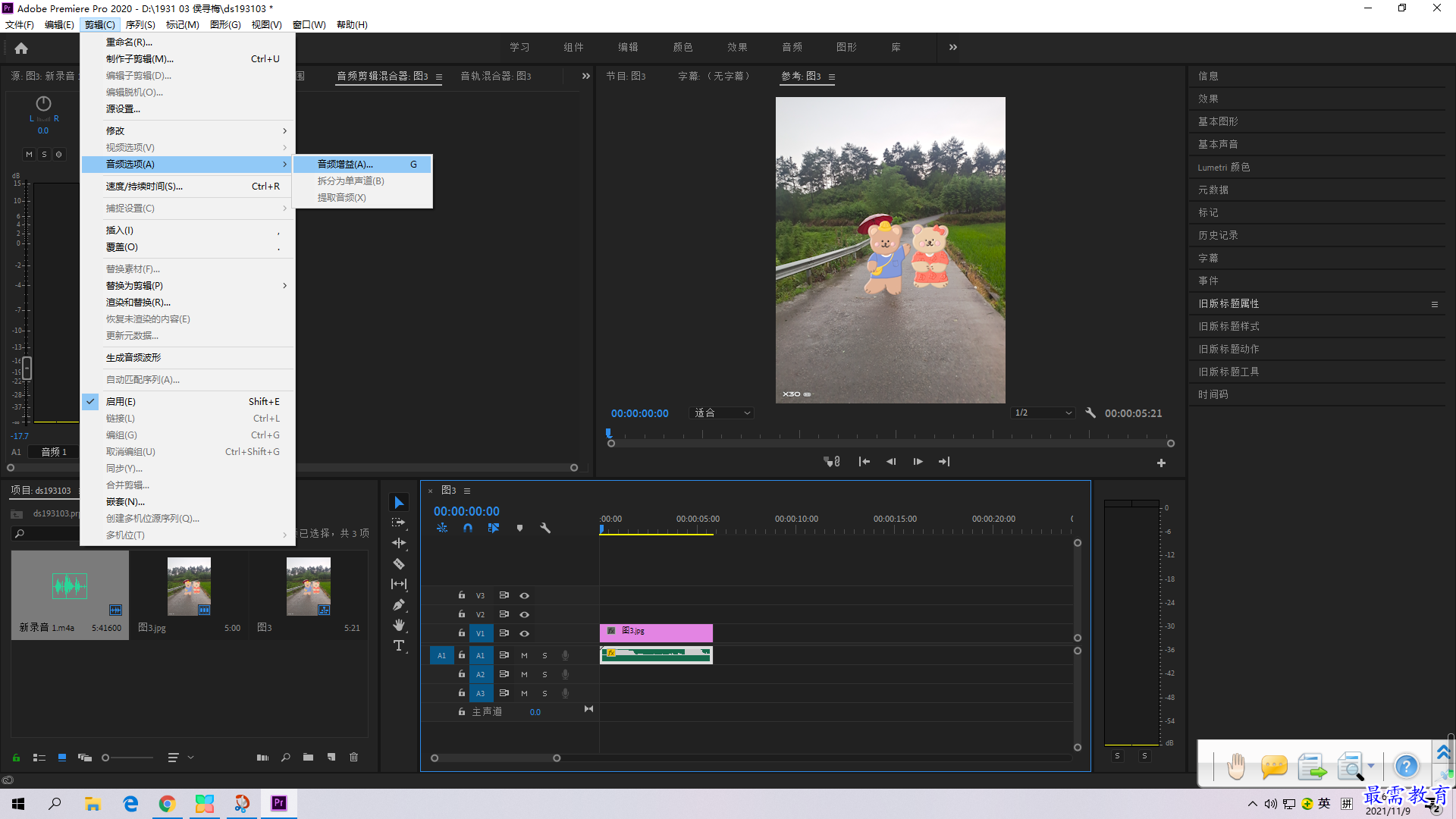Image resolution: width=1456 pixels, height=819 pixels.
Task: Select the Hand tool in tools panel
Action: click(399, 625)
